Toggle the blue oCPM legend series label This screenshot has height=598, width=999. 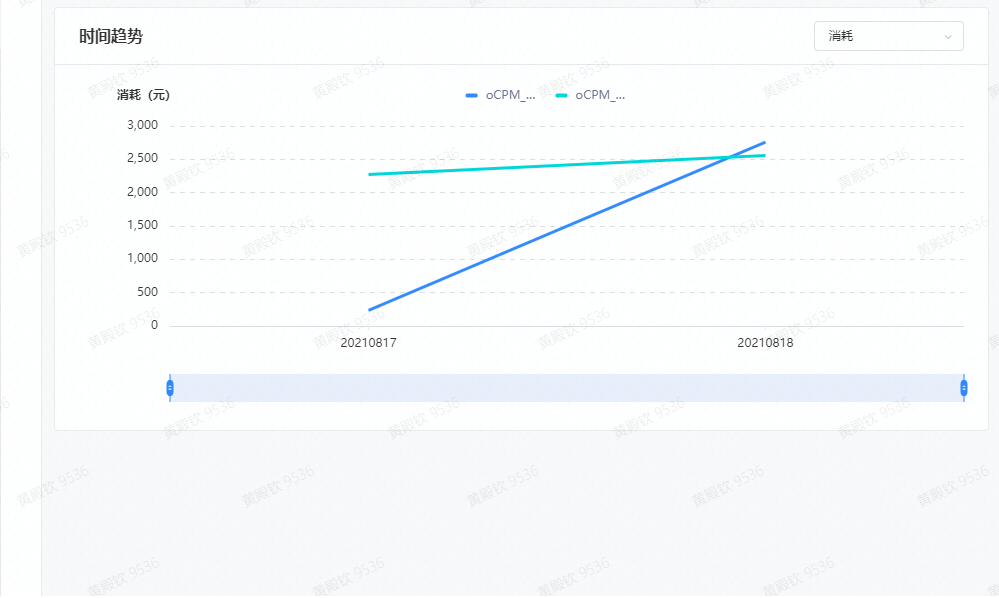click(x=510, y=95)
